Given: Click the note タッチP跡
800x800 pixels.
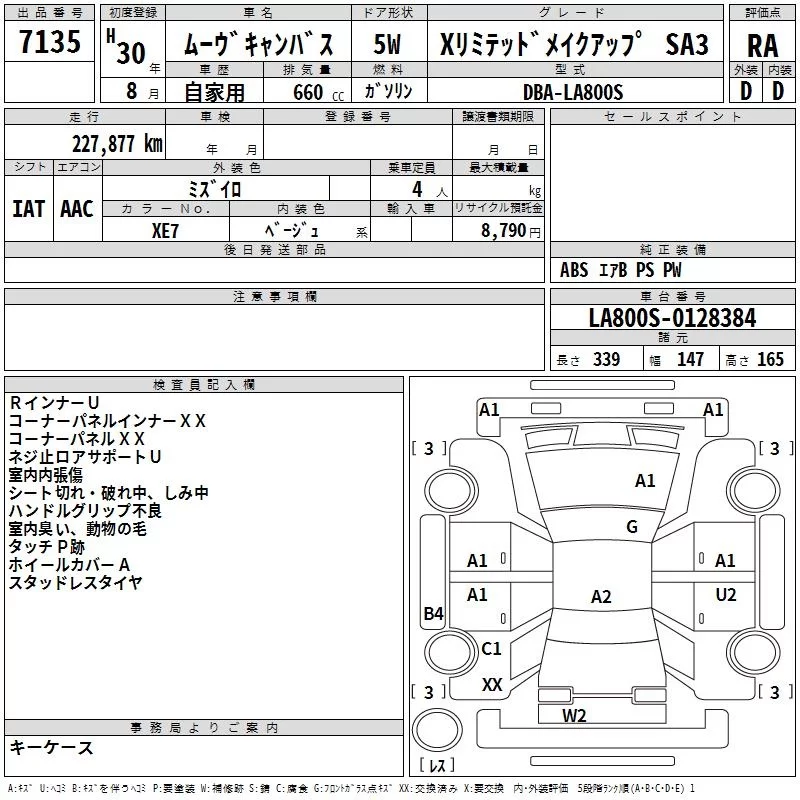Looking at the screenshot, I should (47, 546).
